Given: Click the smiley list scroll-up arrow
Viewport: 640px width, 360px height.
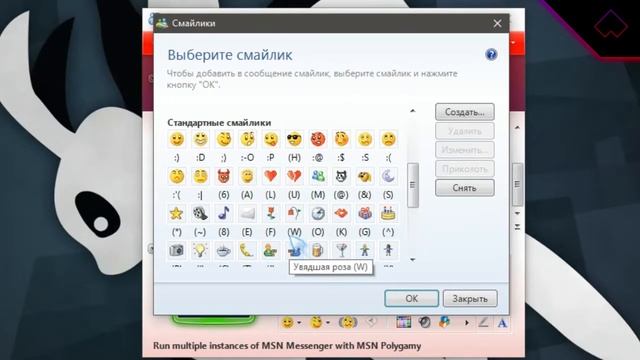Looking at the screenshot, I should pos(413,111).
